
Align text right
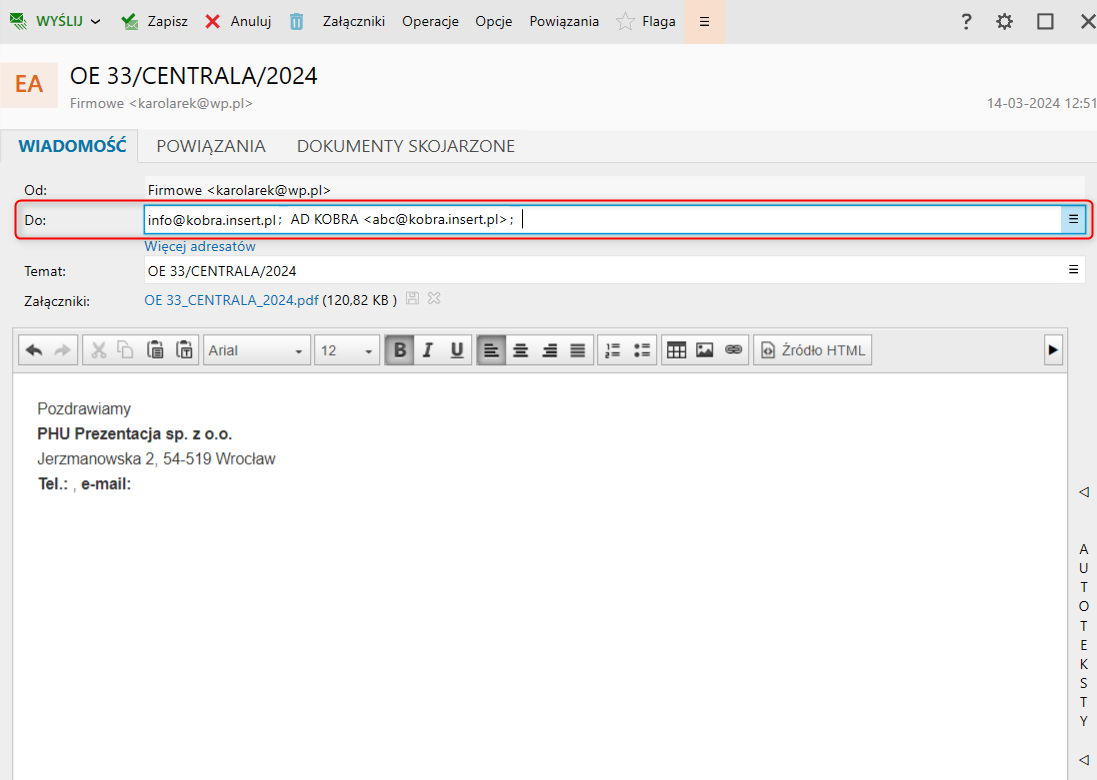pos(550,350)
